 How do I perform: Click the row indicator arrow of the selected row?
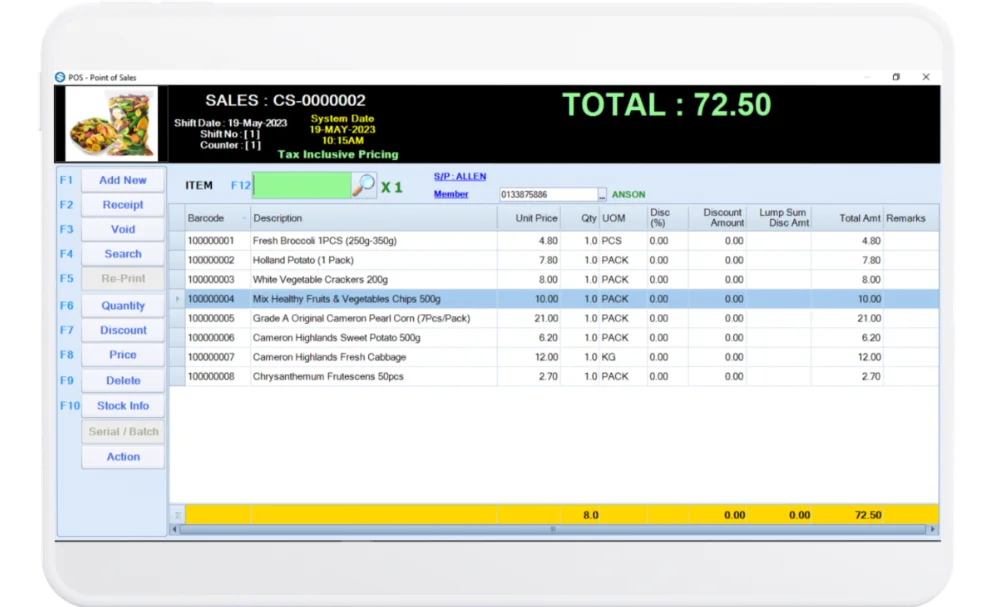[x=177, y=299]
